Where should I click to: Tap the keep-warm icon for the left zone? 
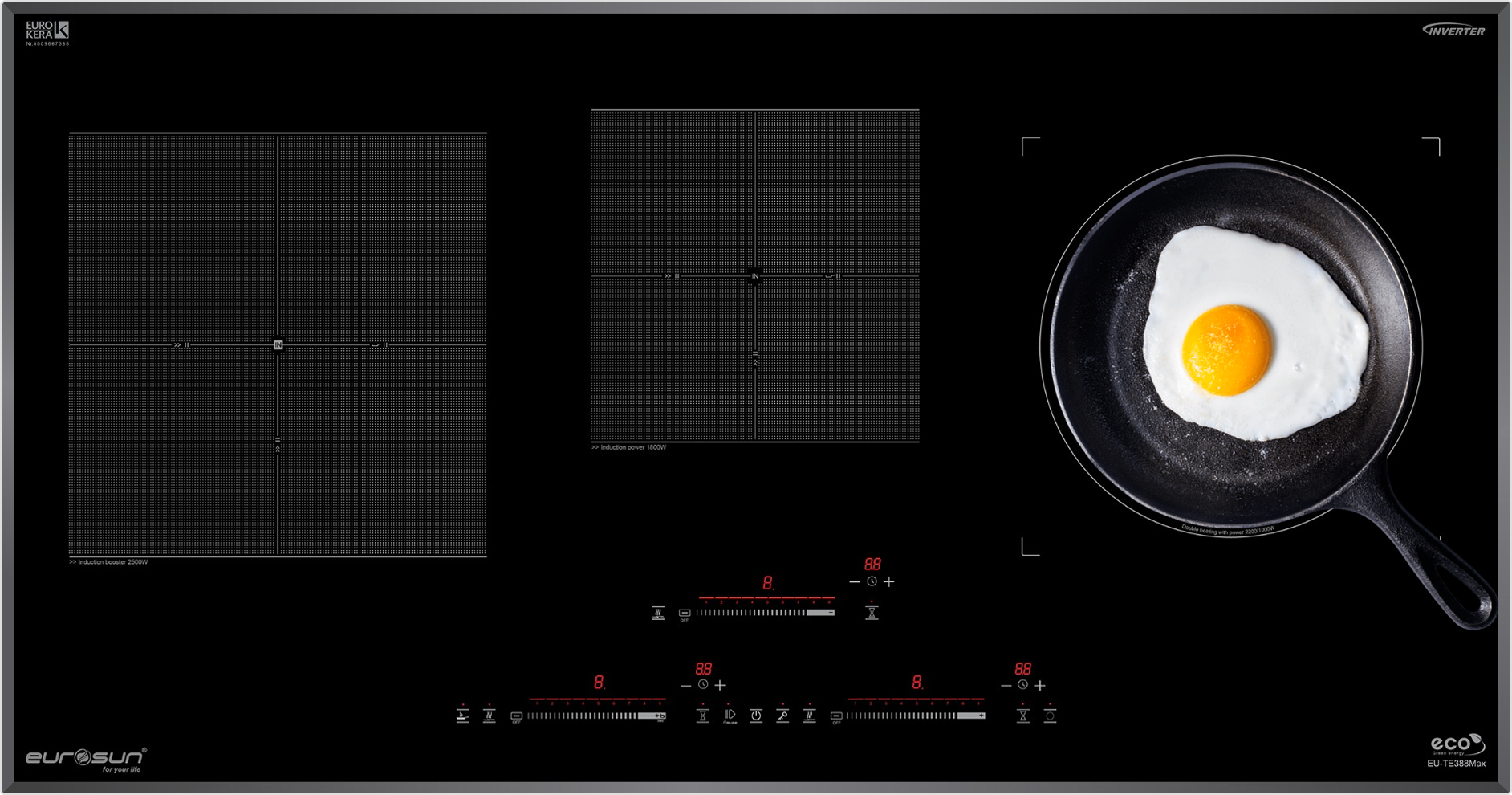pos(490,715)
